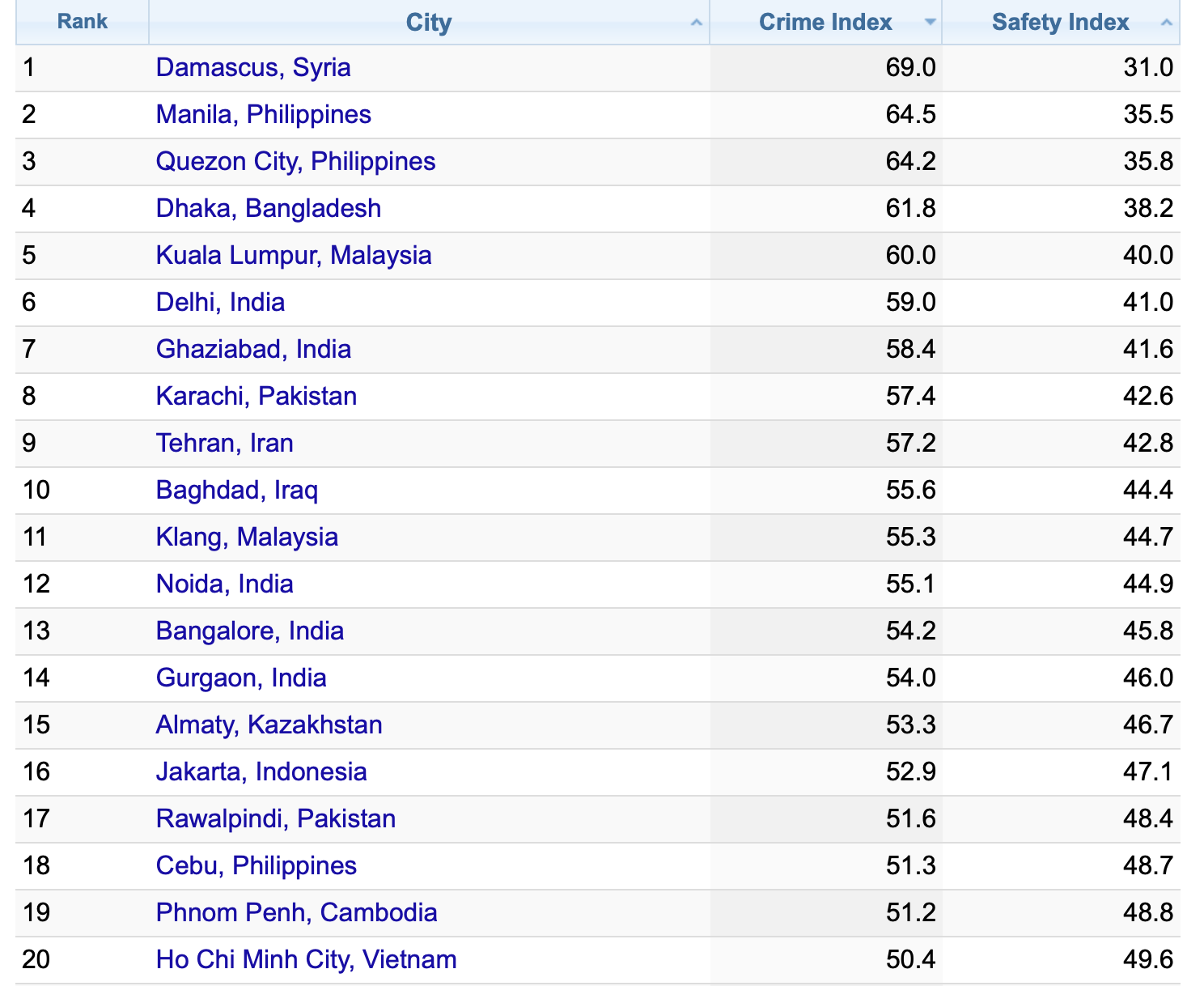The height and width of the screenshot is (986, 1204).
Task: Select crime index value 51.3 for Cebu
Action: [x=911, y=865]
